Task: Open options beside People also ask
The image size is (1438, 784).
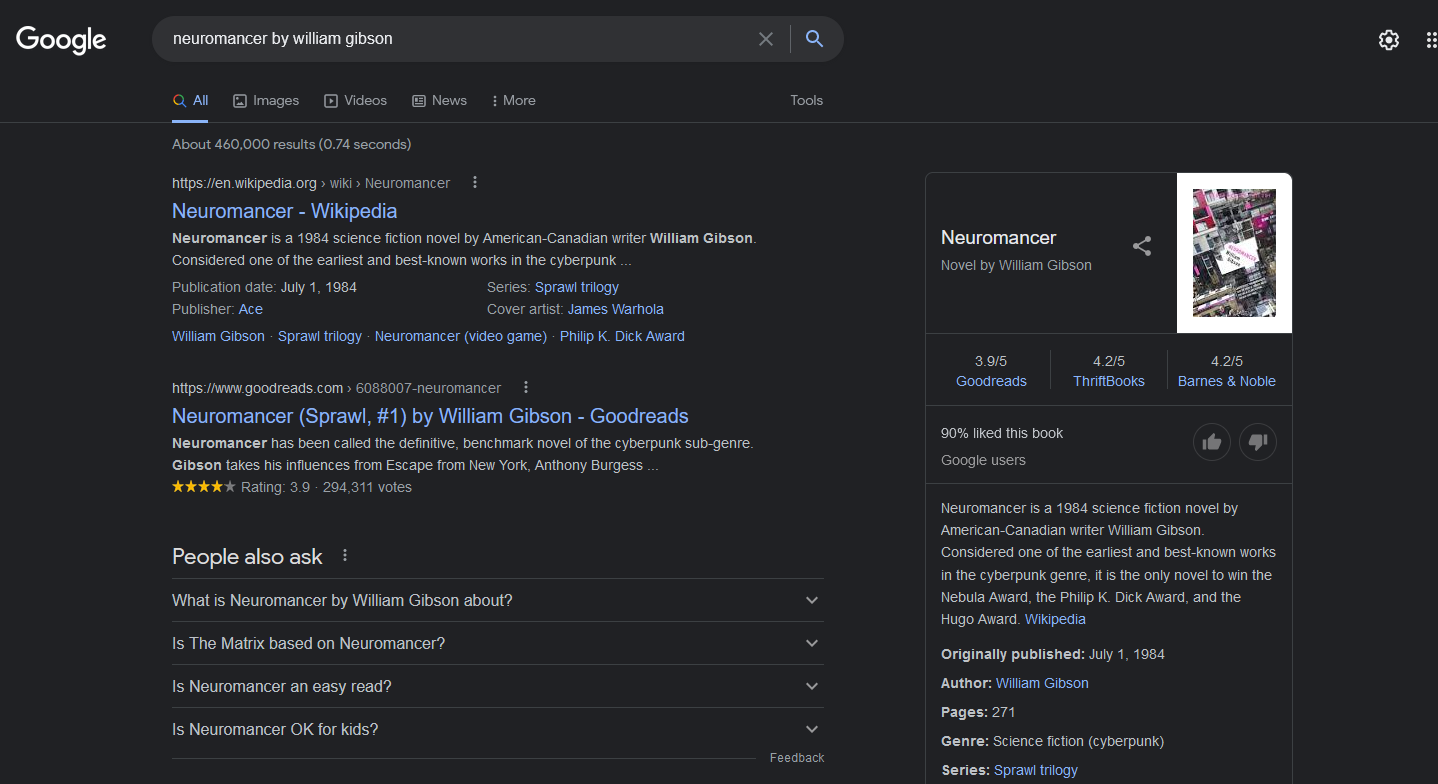Action: (x=345, y=555)
